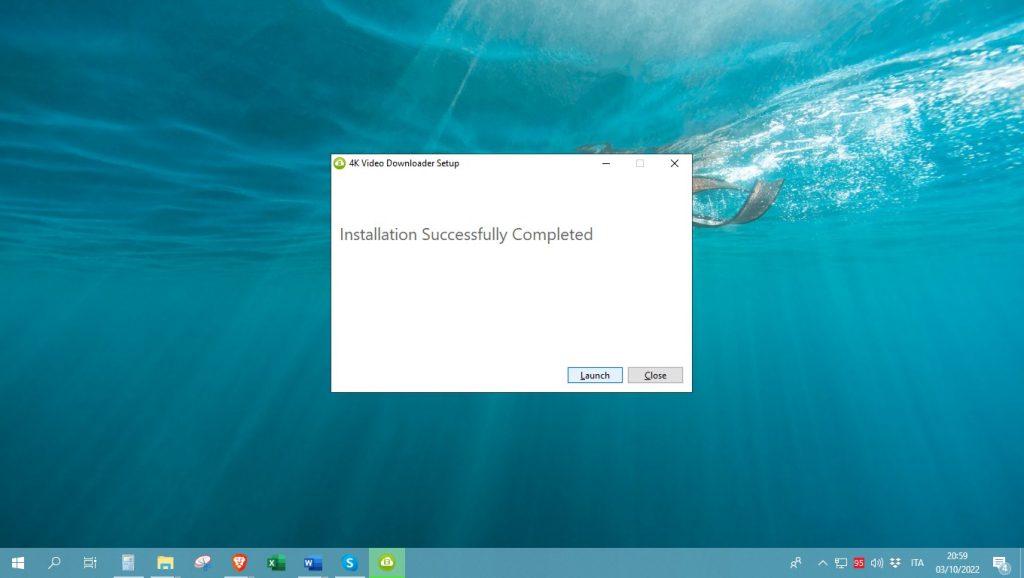The width and height of the screenshot is (1024, 578).
Task: Open the Windows Start menu
Action: pos(17,563)
